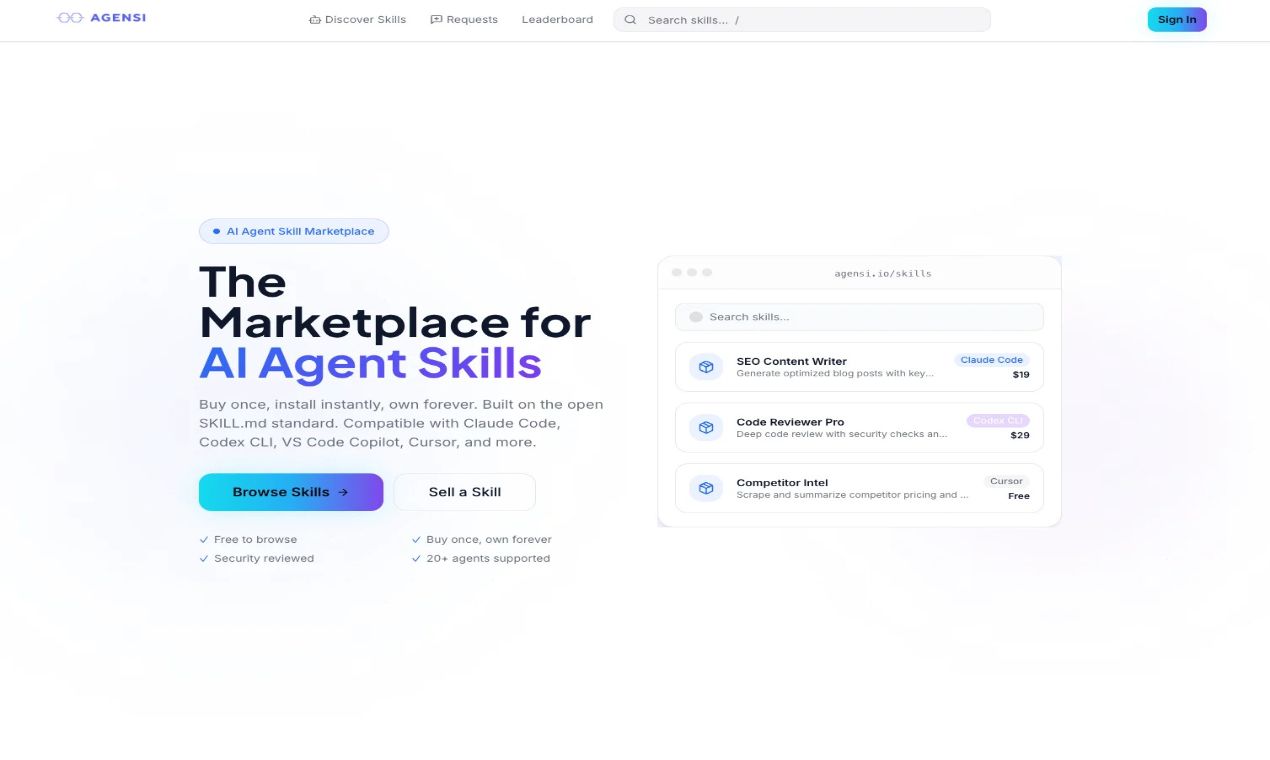Click the chat bubble icon beside Requests

click(435, 19)
